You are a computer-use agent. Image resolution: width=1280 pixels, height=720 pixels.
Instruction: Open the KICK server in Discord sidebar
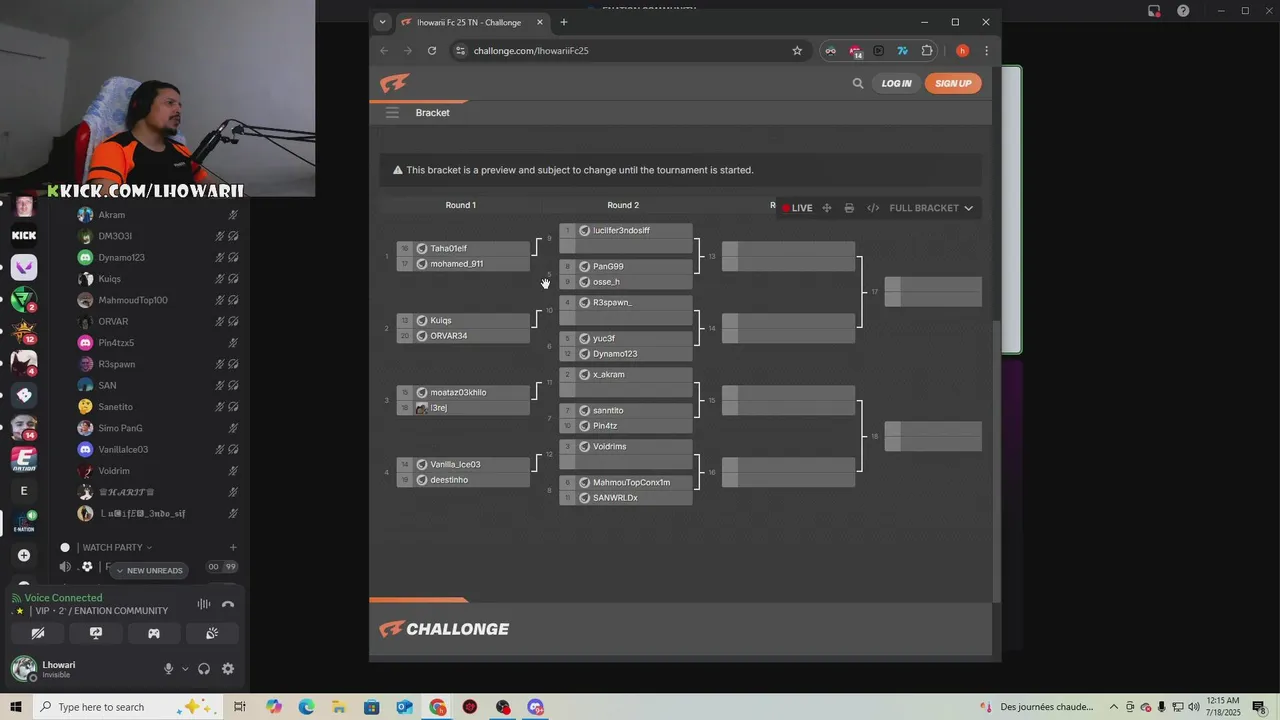click(24, 236)
